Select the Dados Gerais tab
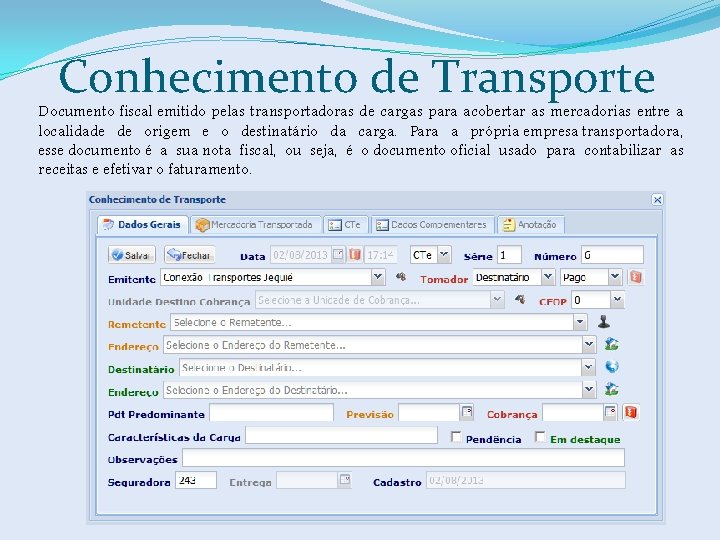Image resolution: width=720 pixels, height=540 pixels. (143, 225)
